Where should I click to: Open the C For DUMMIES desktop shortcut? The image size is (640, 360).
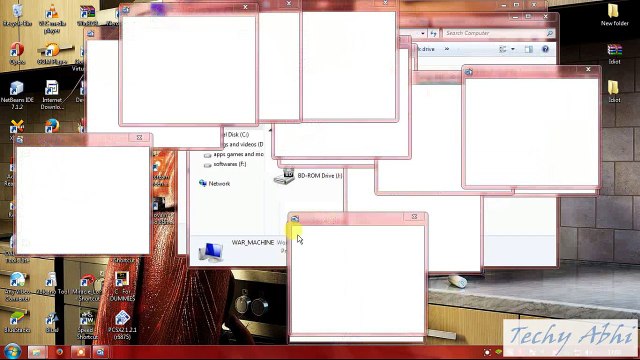(x=122, y=287)
